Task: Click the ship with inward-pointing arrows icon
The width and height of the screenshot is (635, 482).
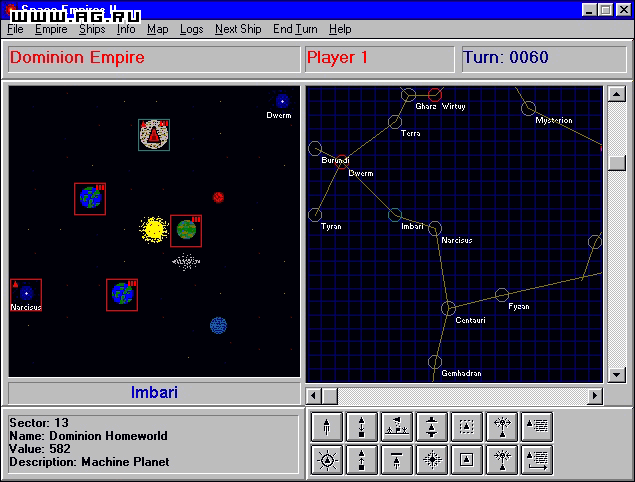Action: click(x=502, y=460)
